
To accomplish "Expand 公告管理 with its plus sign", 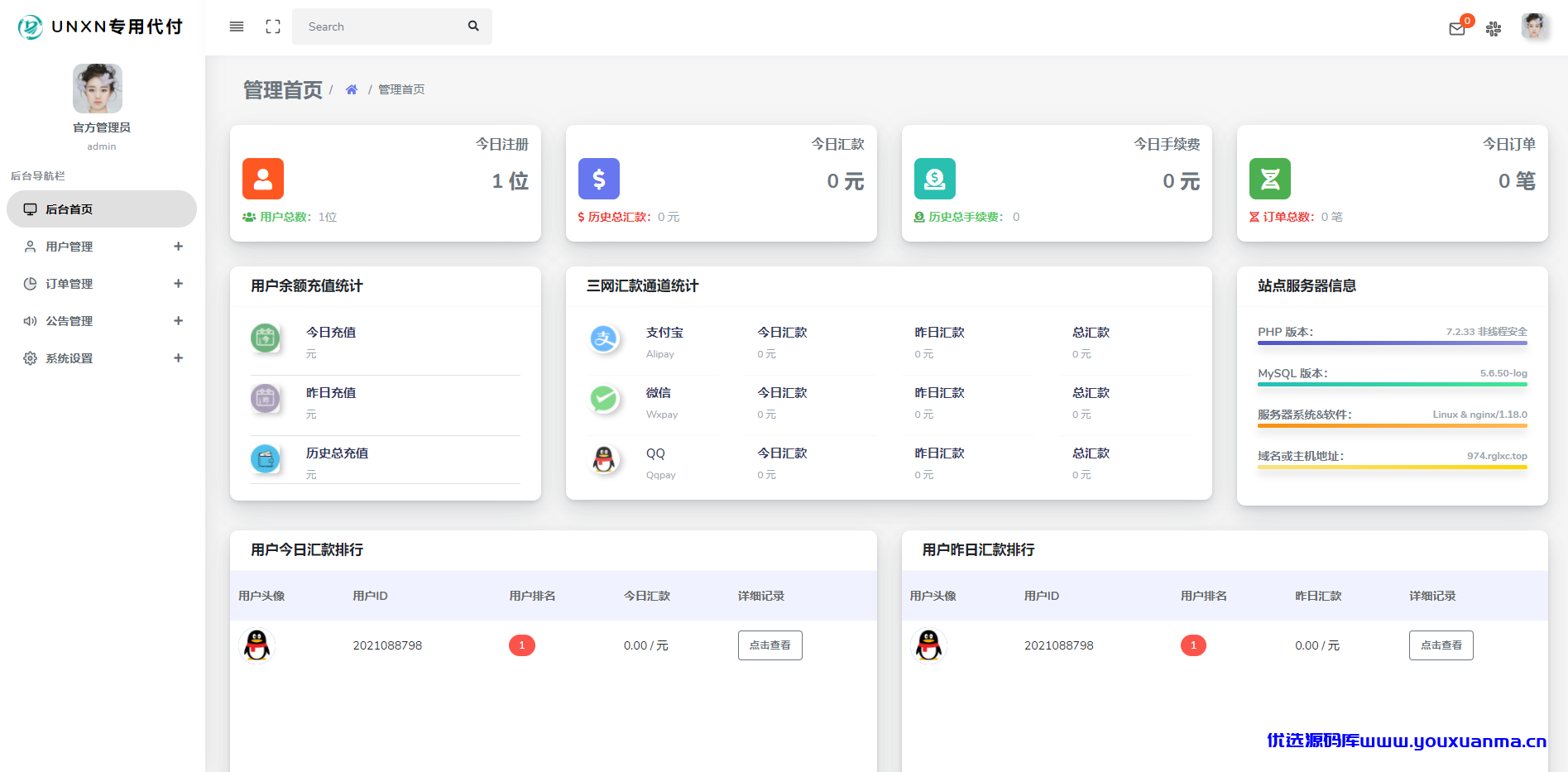I will 178,321.
